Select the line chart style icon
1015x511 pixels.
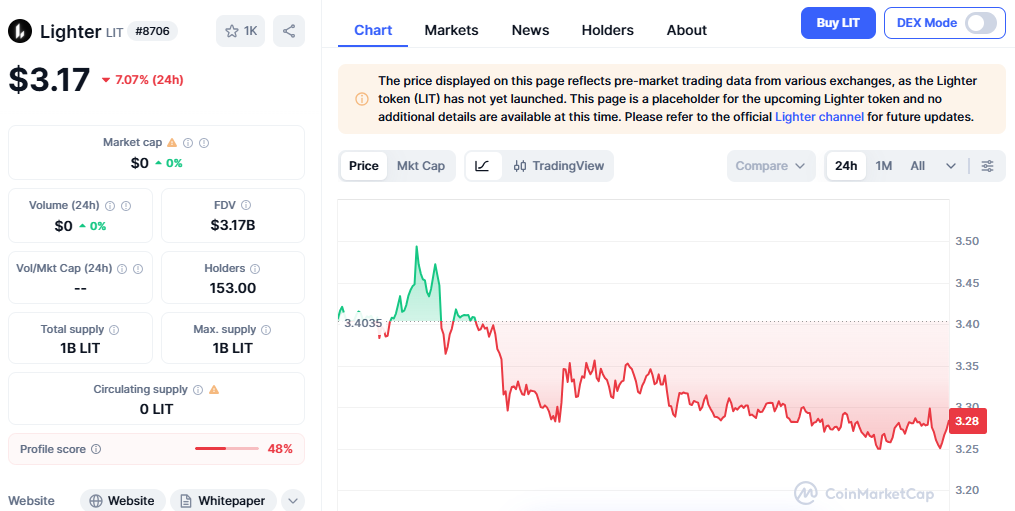482,166
